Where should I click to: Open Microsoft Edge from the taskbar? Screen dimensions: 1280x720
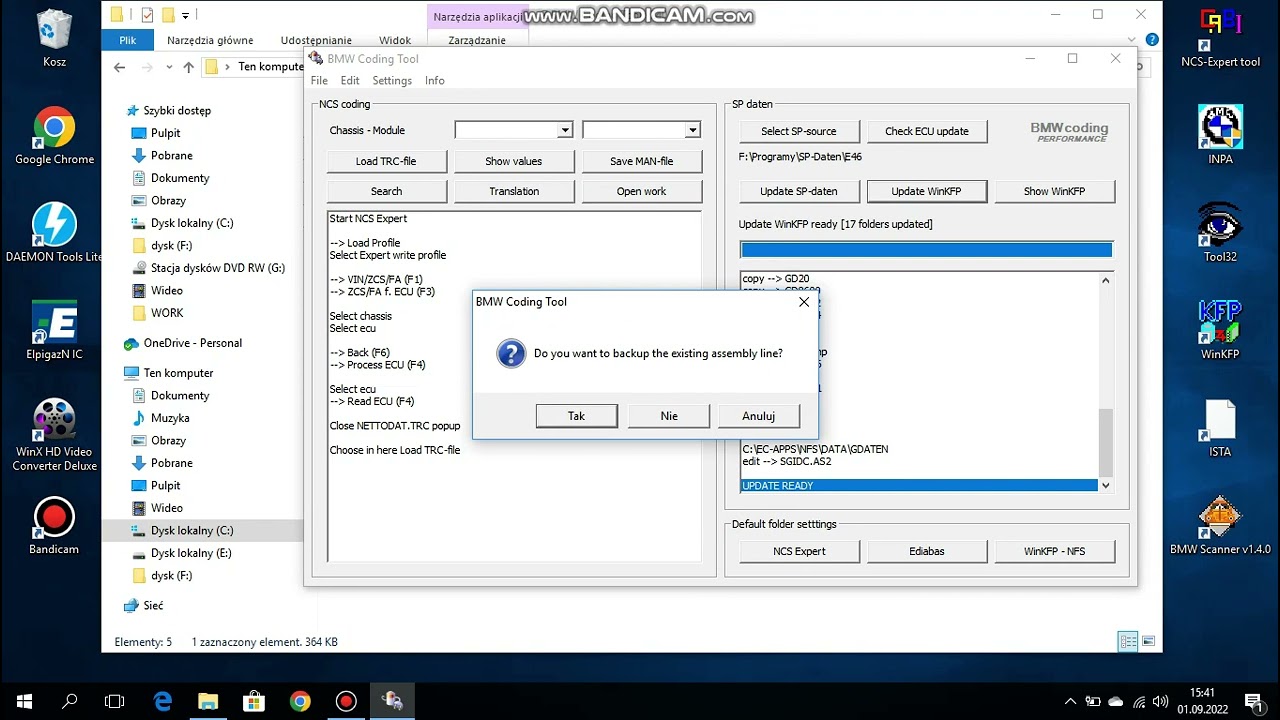[x=162, y=701]
